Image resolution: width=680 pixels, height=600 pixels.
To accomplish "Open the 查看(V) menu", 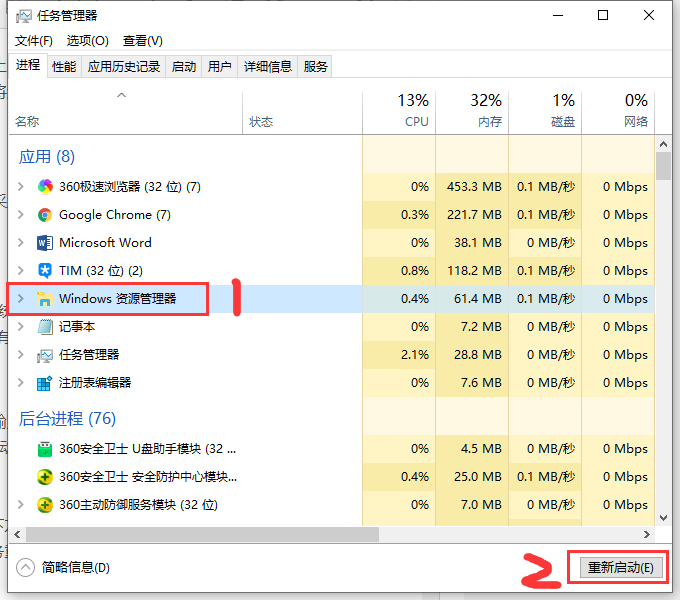I will [x=143, y=41].
